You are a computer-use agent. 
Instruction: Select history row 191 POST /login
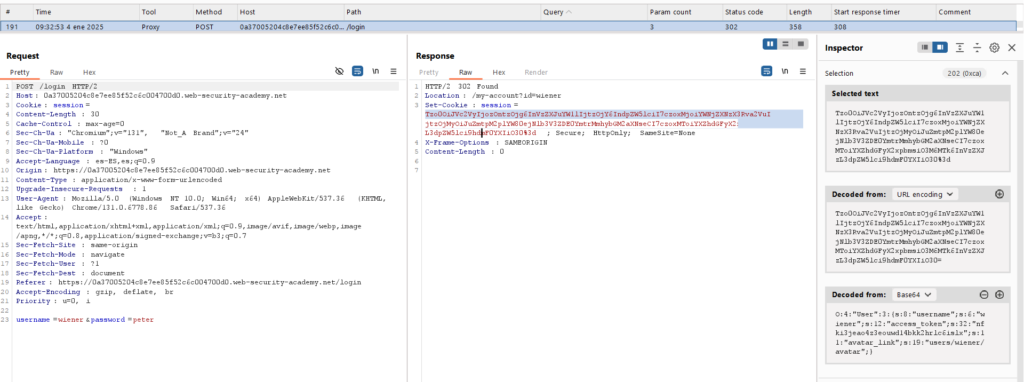pos(509,27)
